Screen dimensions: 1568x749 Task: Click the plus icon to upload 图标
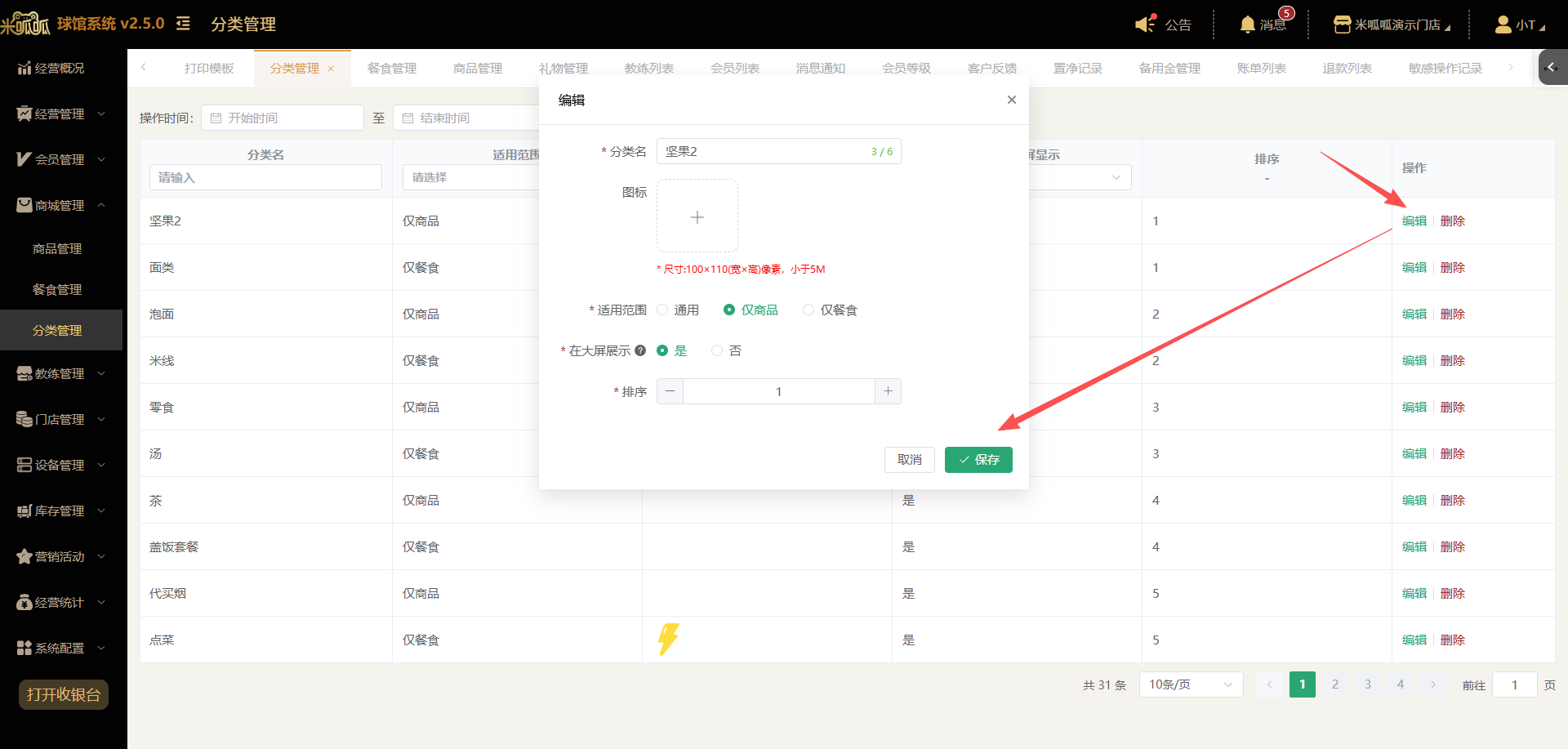coord(697,216)
